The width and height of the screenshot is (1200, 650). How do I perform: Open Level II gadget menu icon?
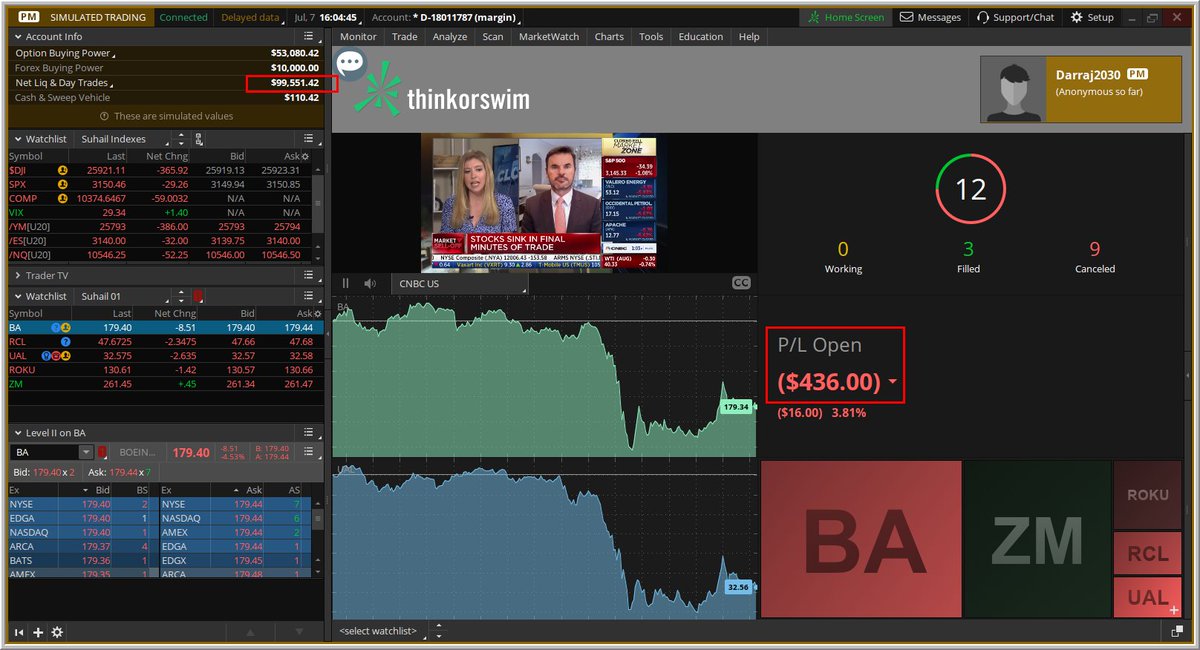pyautogui.click(x=309, y=433)
